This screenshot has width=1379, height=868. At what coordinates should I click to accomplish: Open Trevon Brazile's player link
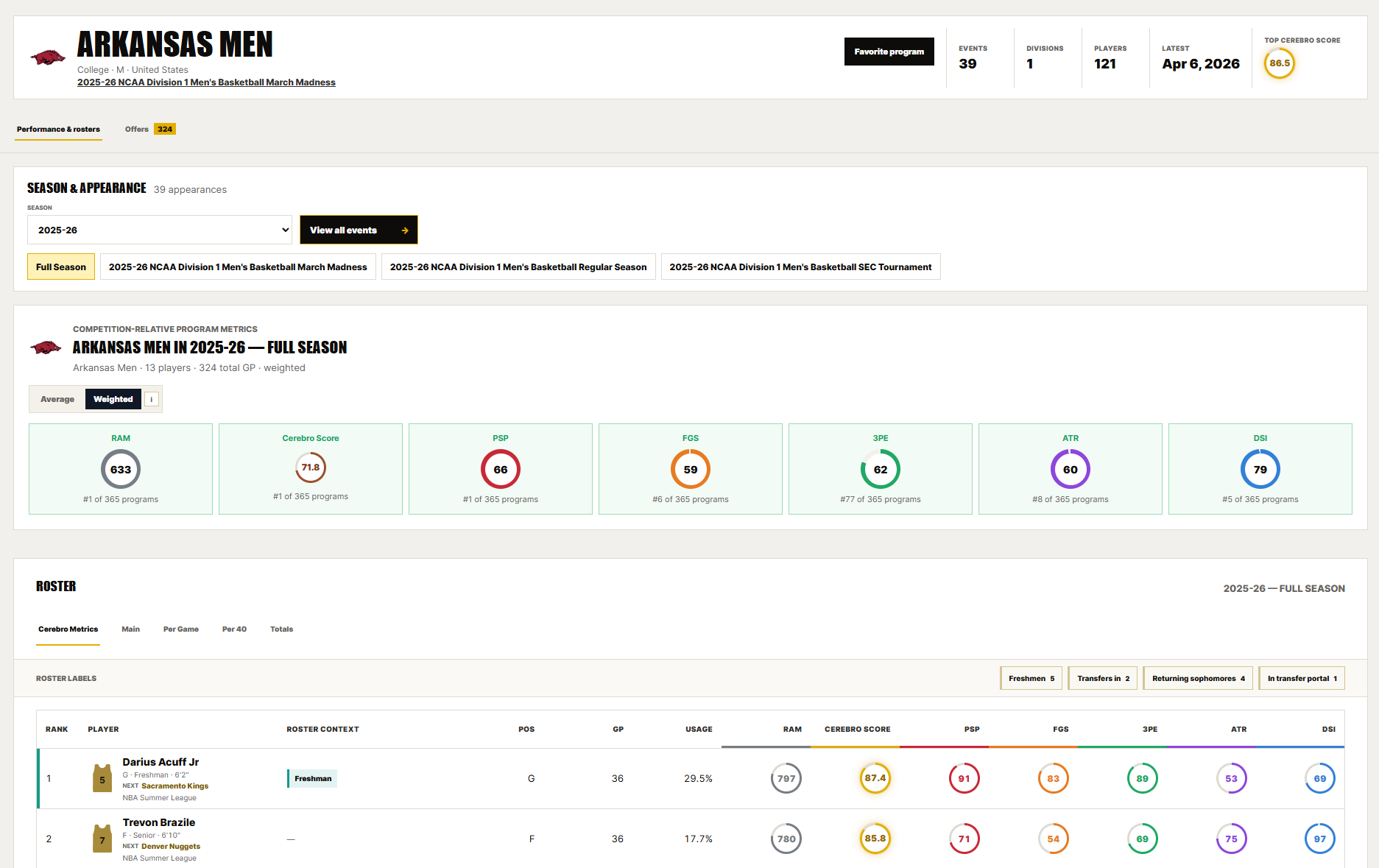[x=159, y=822]
